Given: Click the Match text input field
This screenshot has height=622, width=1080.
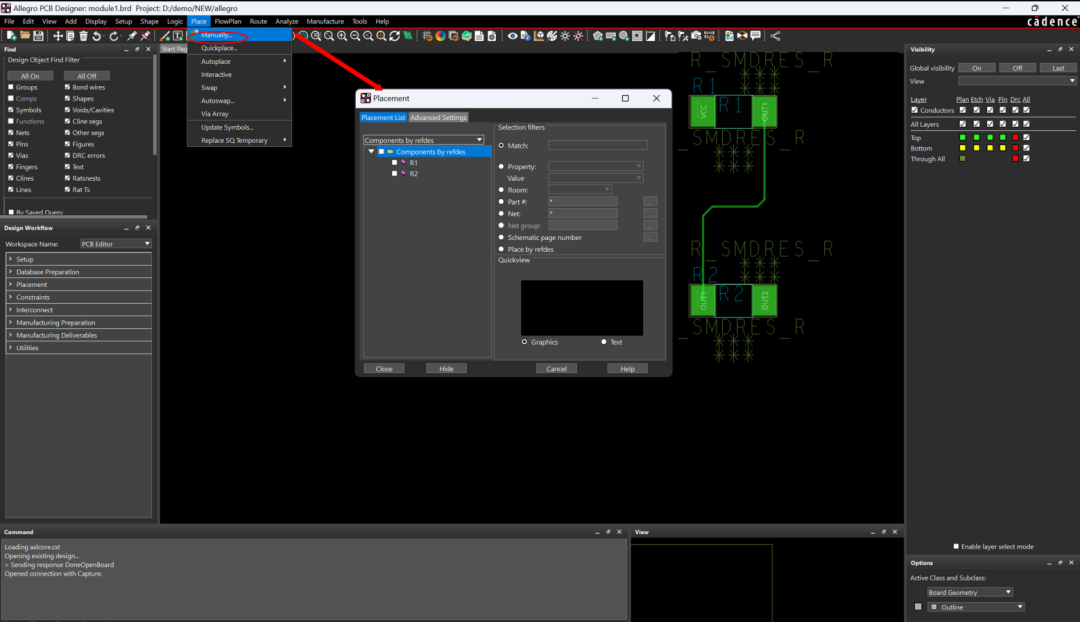Looking at the screenshot, I should click(x=597, y=146).
